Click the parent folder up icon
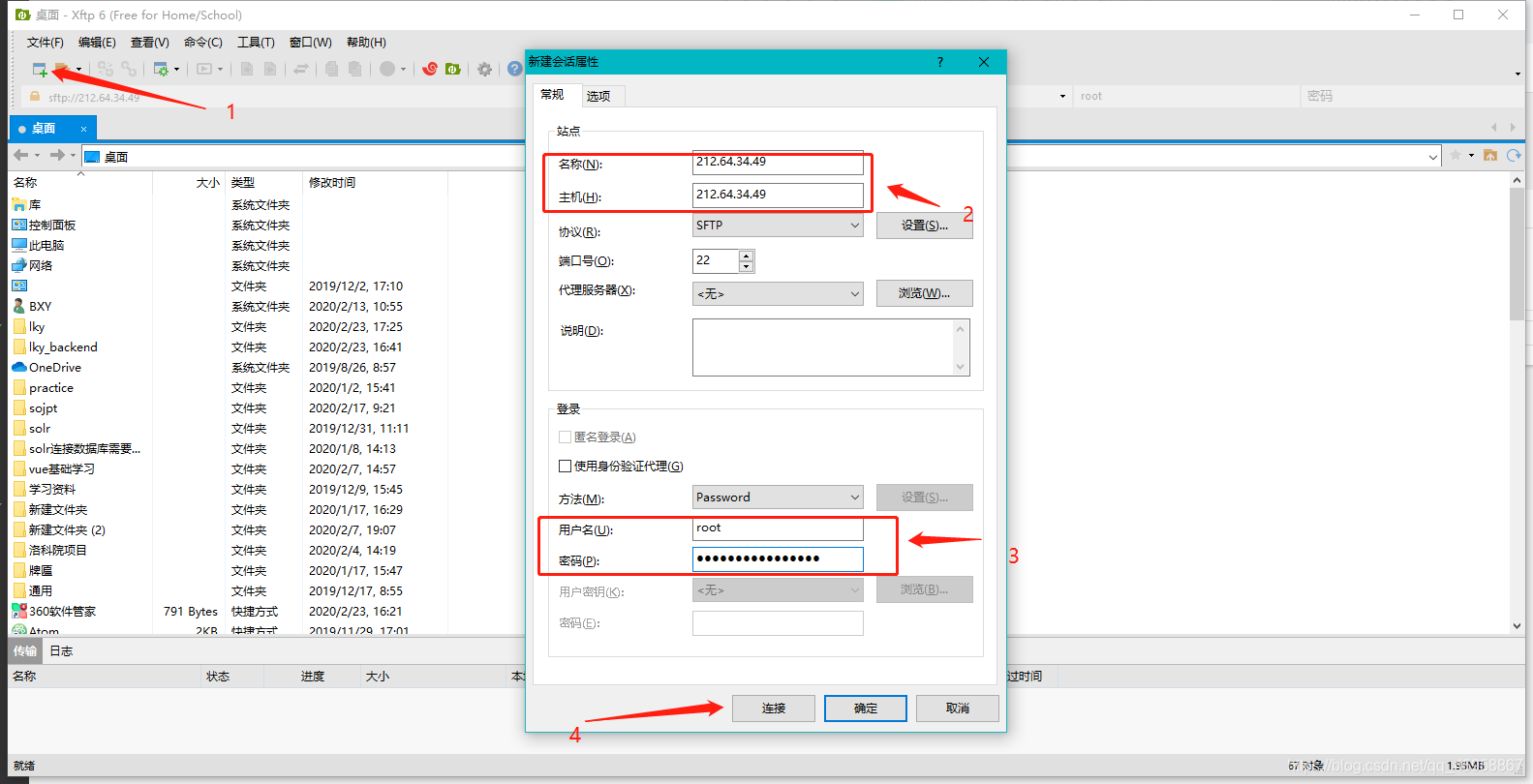This screenshot has height=784, width=1533. 1490,155
